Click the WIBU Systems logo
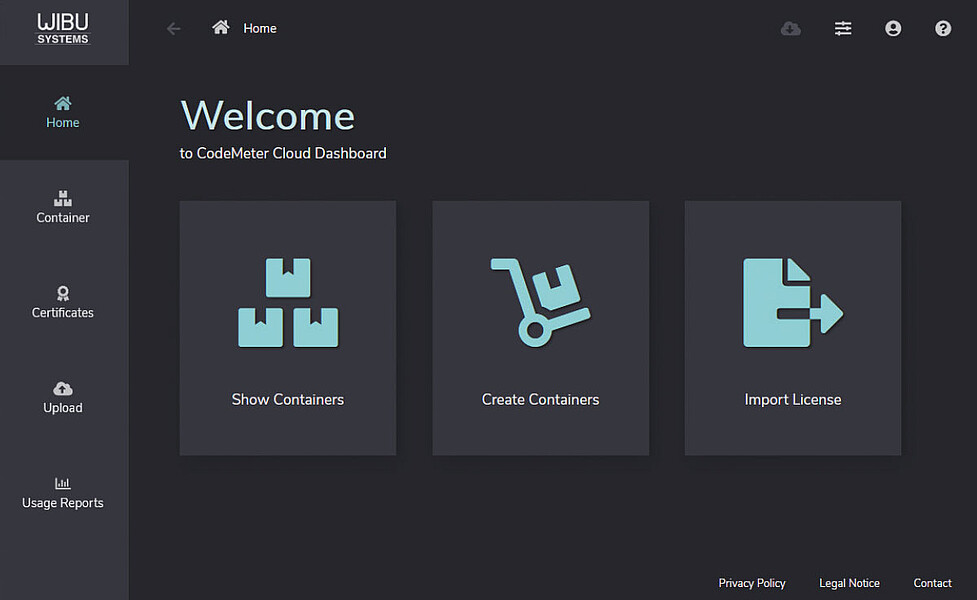This screenshot has height=600, width=977. coord(63,29)
